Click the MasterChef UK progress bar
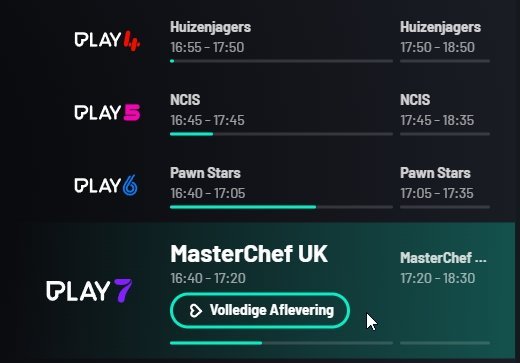 tap(281, 343)
